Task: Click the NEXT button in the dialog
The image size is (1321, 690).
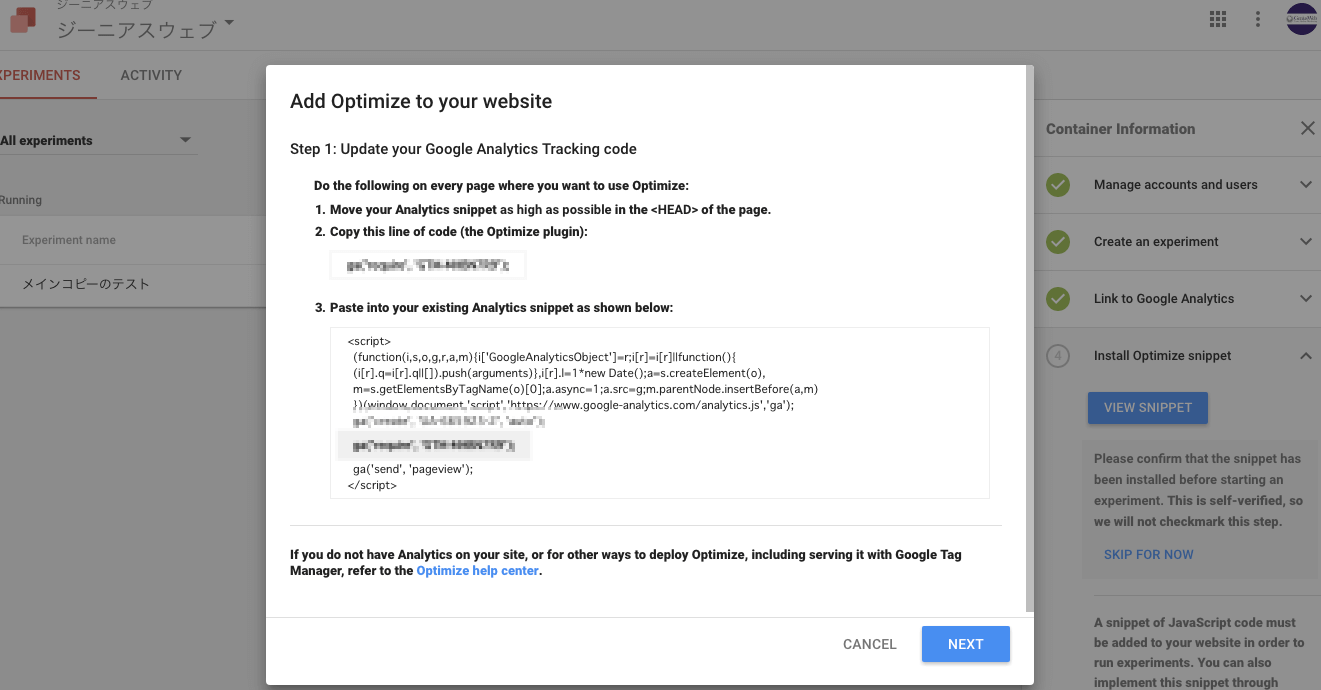Action: (965, 644)
